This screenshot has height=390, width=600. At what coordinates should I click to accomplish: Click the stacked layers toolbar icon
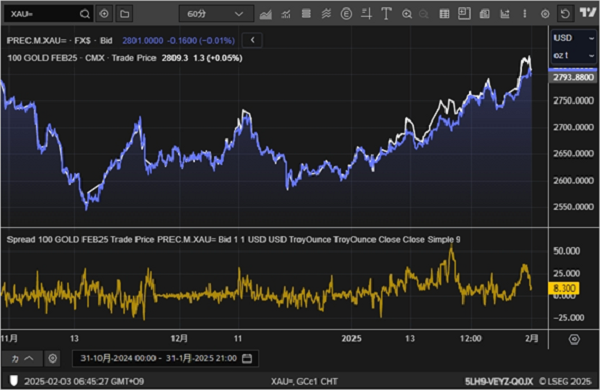click(306, 14)
